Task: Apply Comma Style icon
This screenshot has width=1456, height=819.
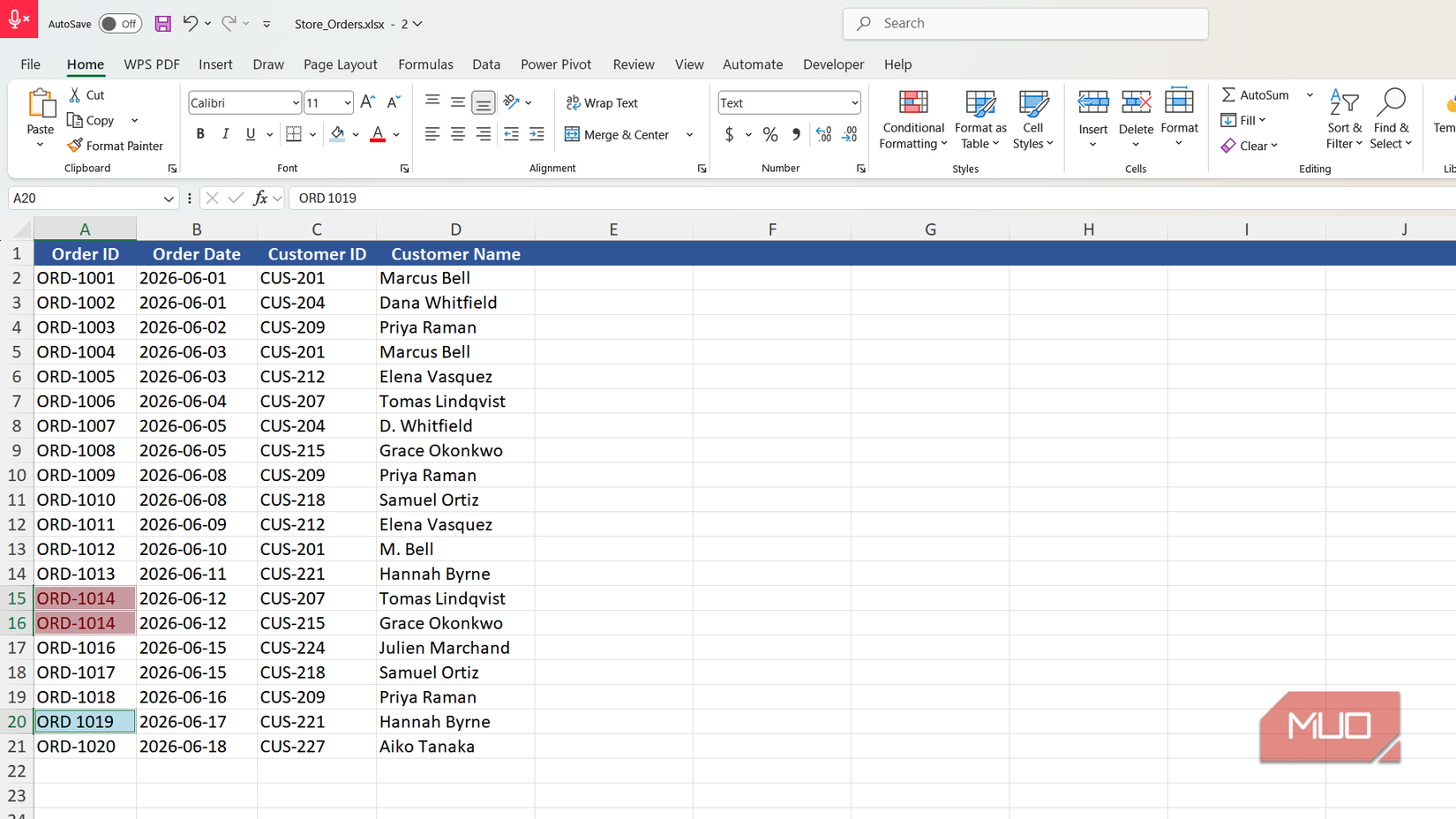Action: [796, 134]
